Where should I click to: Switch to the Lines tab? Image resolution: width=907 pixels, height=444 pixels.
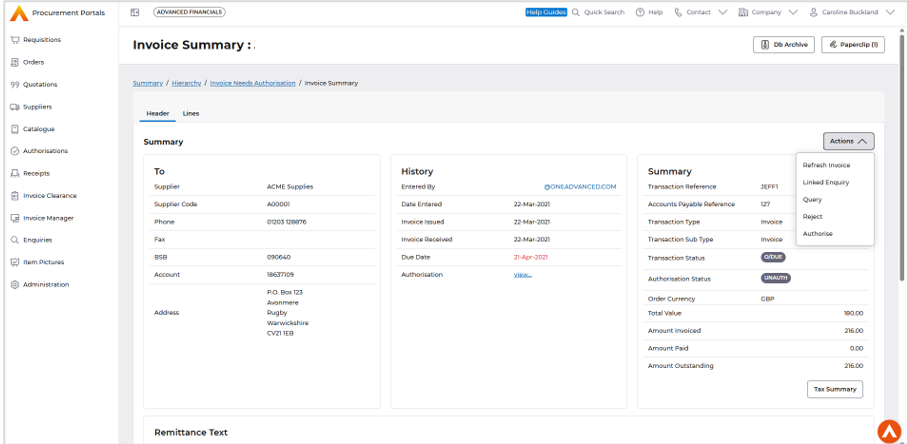pos(191,113)
